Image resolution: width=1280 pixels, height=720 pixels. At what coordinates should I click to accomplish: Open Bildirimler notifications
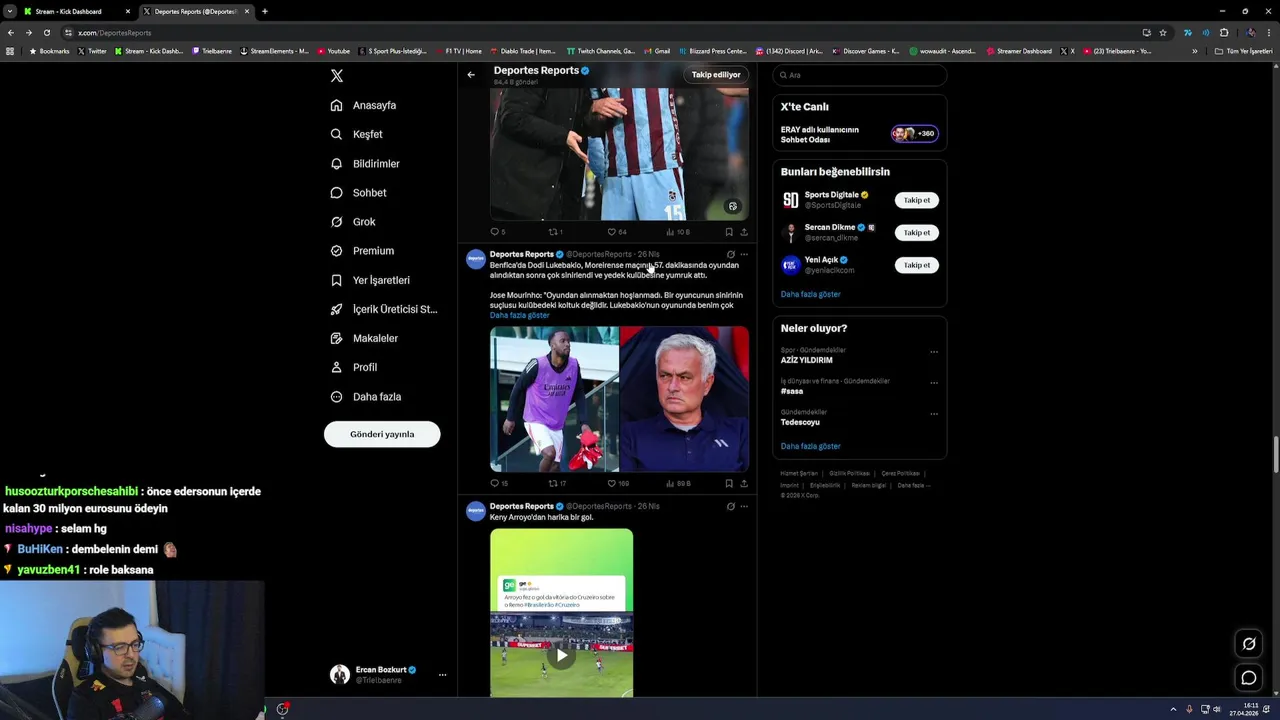pyautogui.click(x=365, y=163)
